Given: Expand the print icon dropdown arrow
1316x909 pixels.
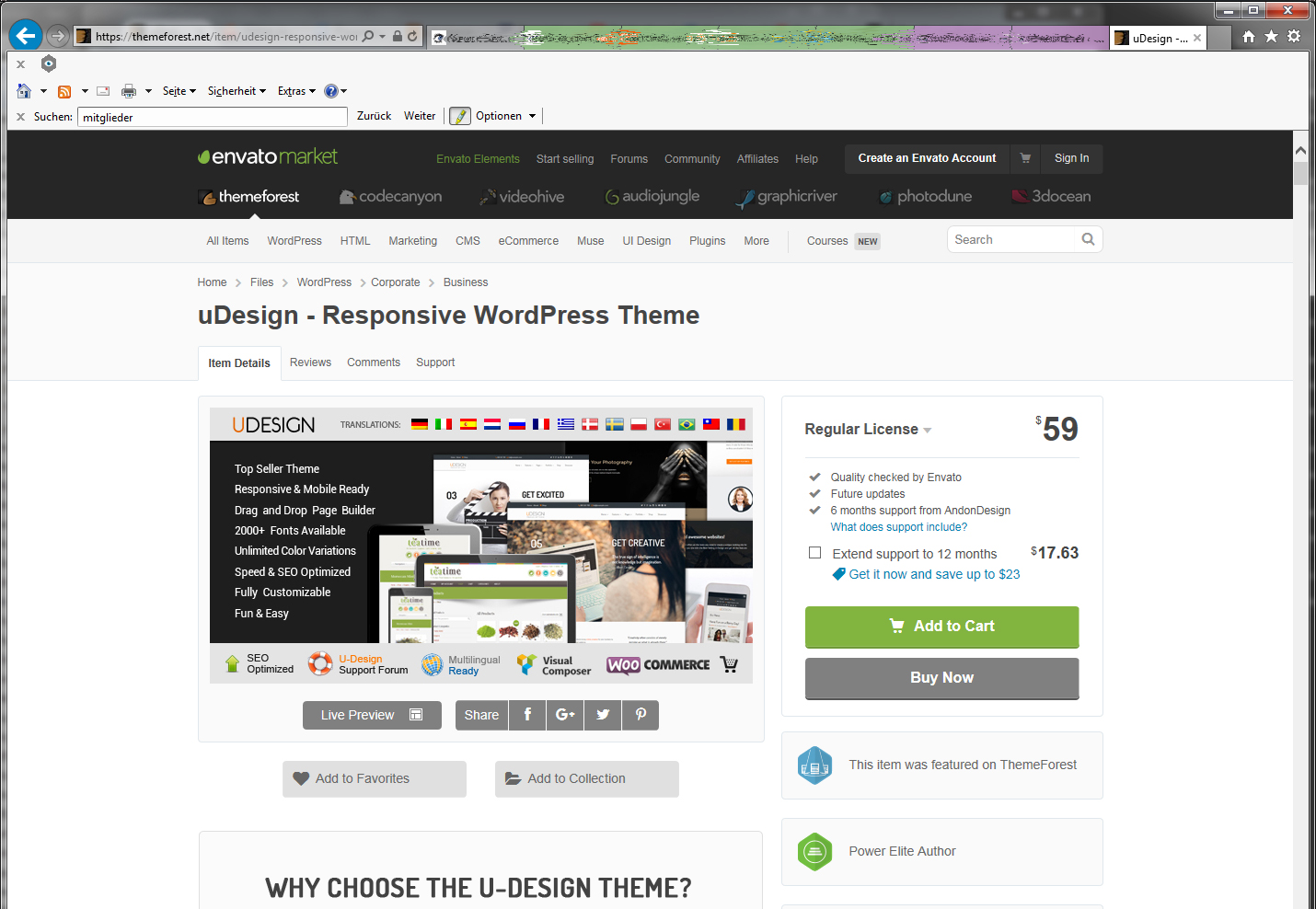Looking at the screenshot, I should [148, 91].
